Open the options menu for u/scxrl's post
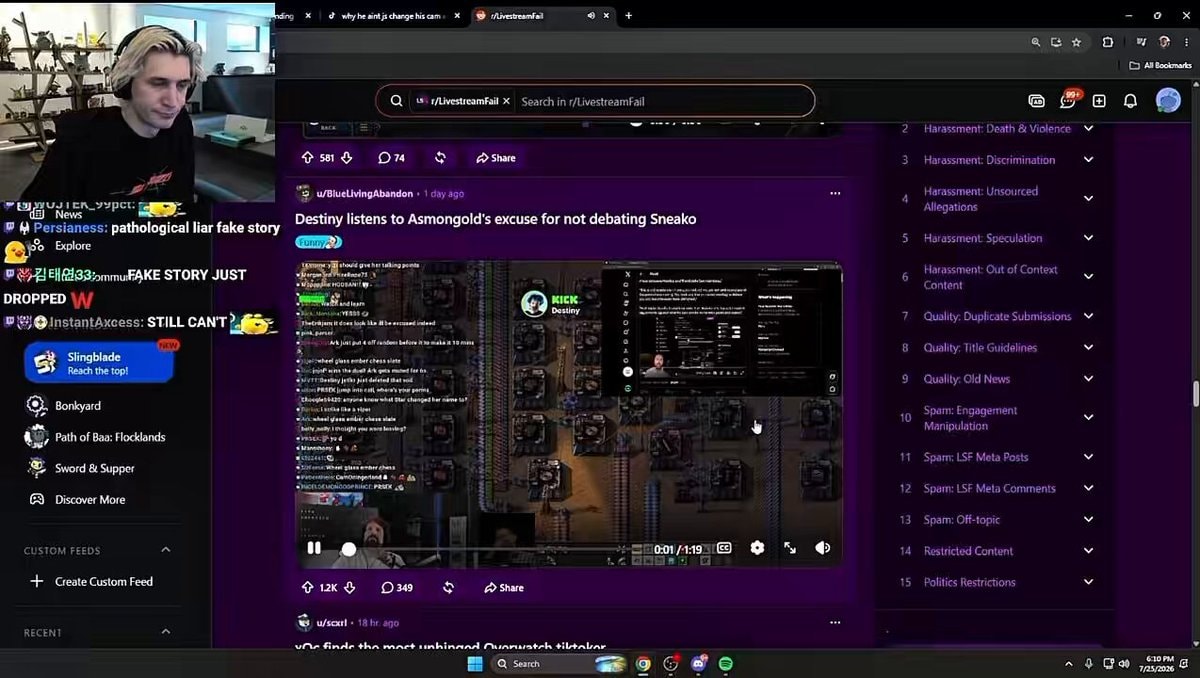The width and height of the screenshot is (1200, 678). coord(835,622)
